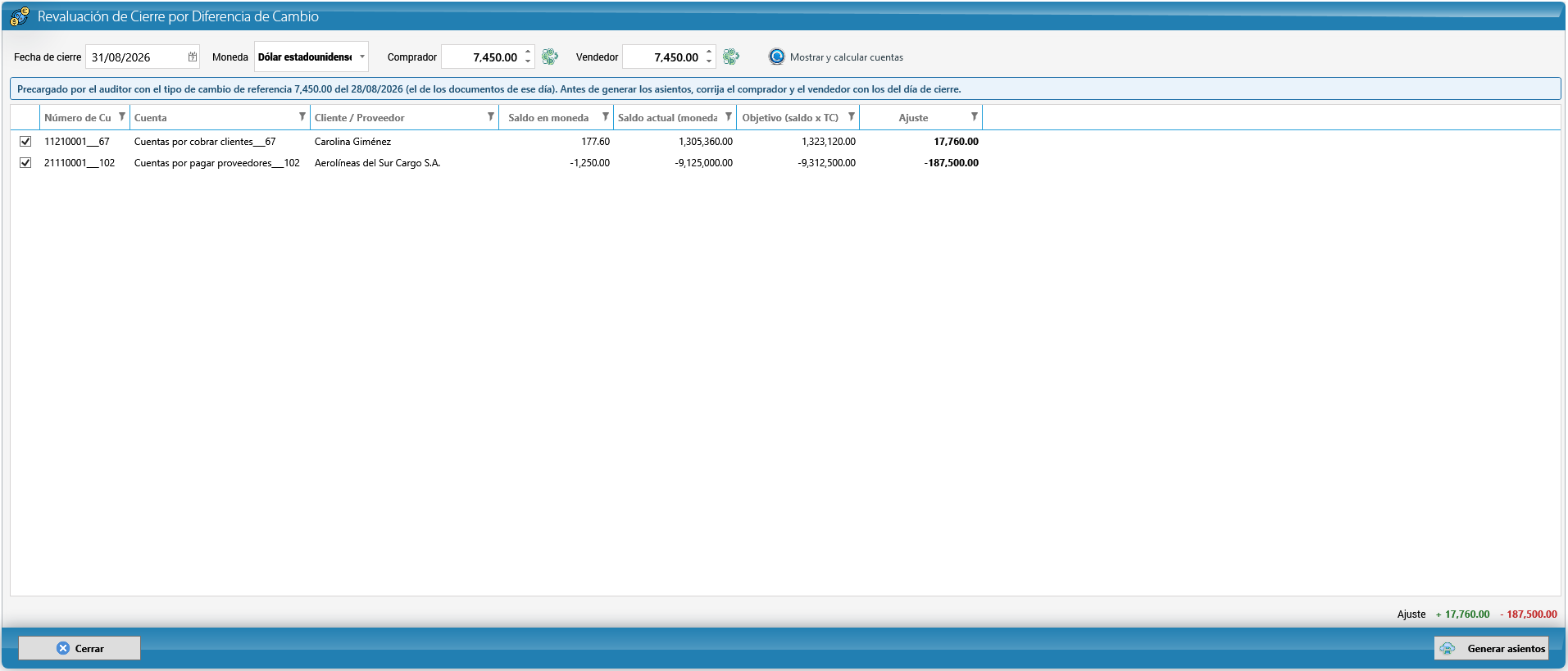
Task: Open the calendar picker for Fecha de cierre
Action: (193, 57)
